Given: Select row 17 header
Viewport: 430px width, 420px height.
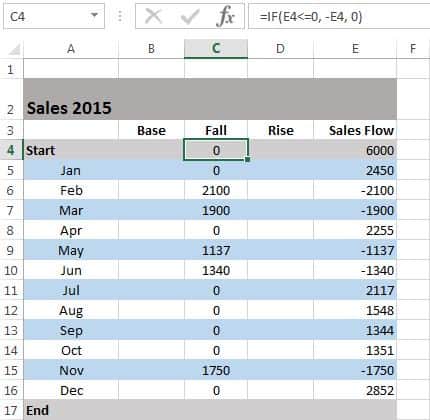Looking at the screenshot, I should pyautogui.click(x=11, y=410).
